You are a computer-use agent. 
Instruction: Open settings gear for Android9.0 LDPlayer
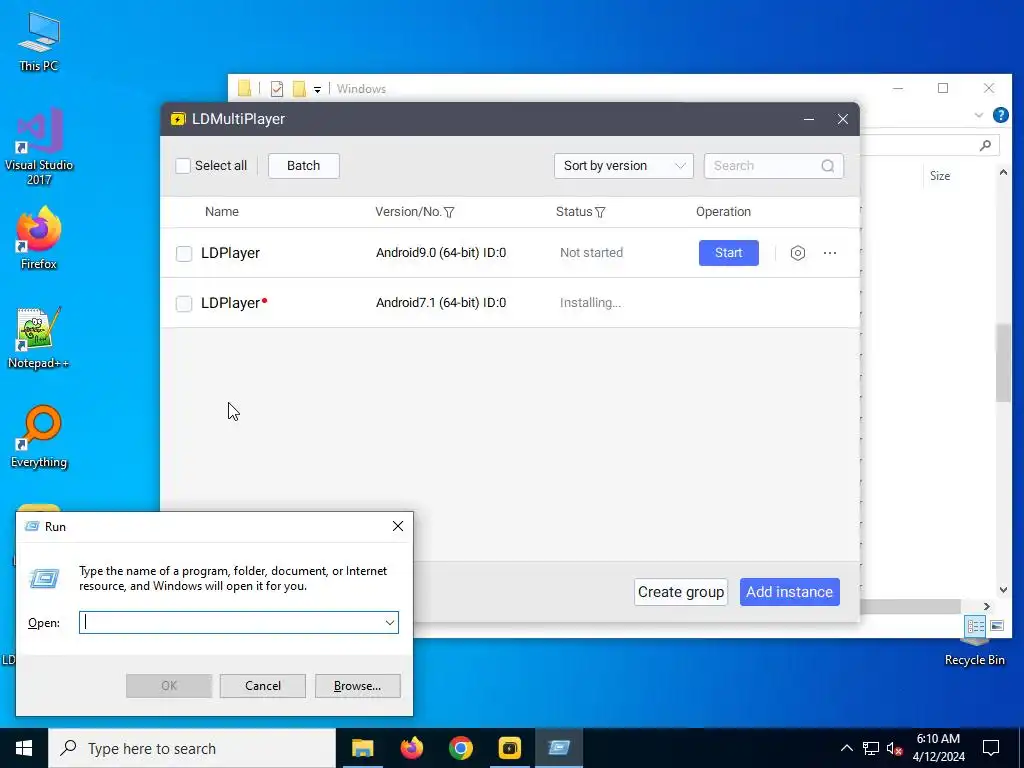coord(797,253)
